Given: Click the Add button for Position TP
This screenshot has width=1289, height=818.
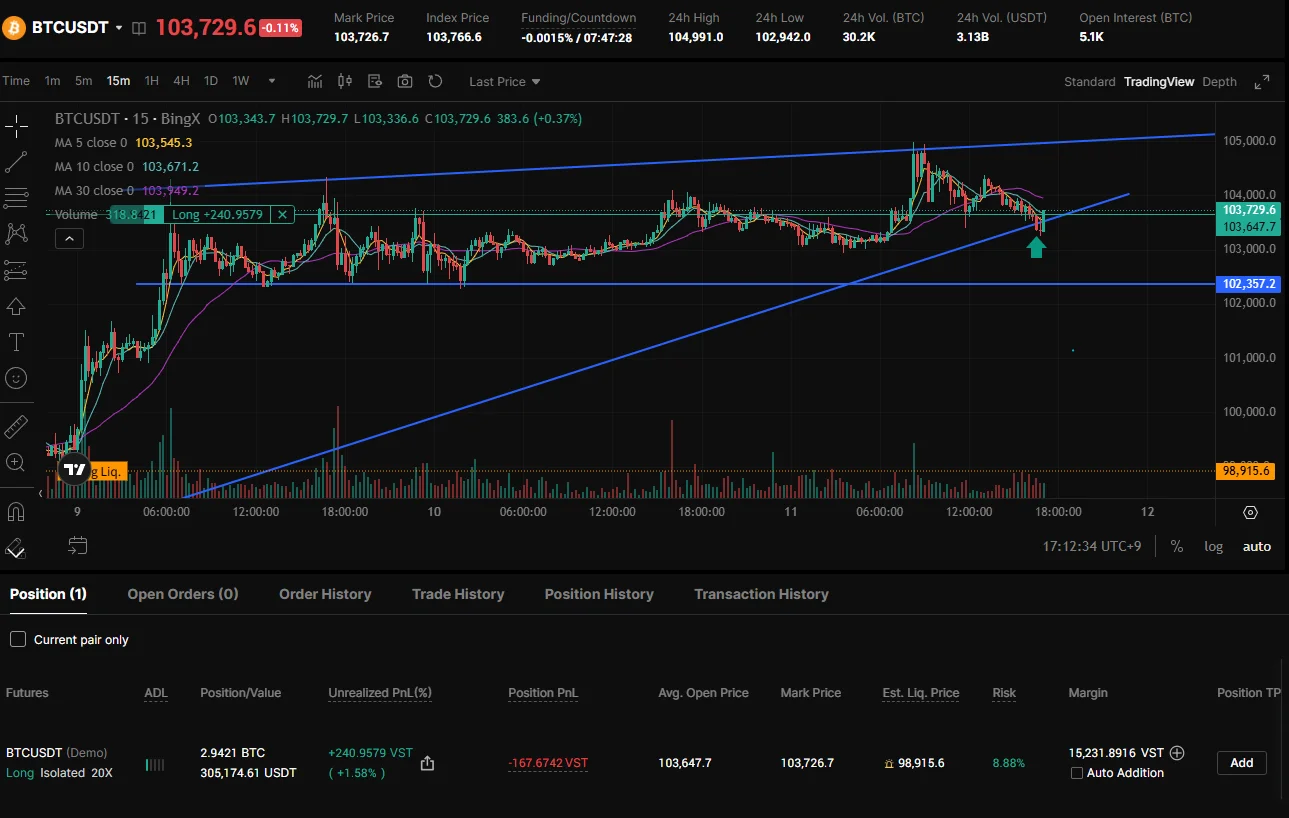Looking at the screenshot, I should [x=1242, y=763].
